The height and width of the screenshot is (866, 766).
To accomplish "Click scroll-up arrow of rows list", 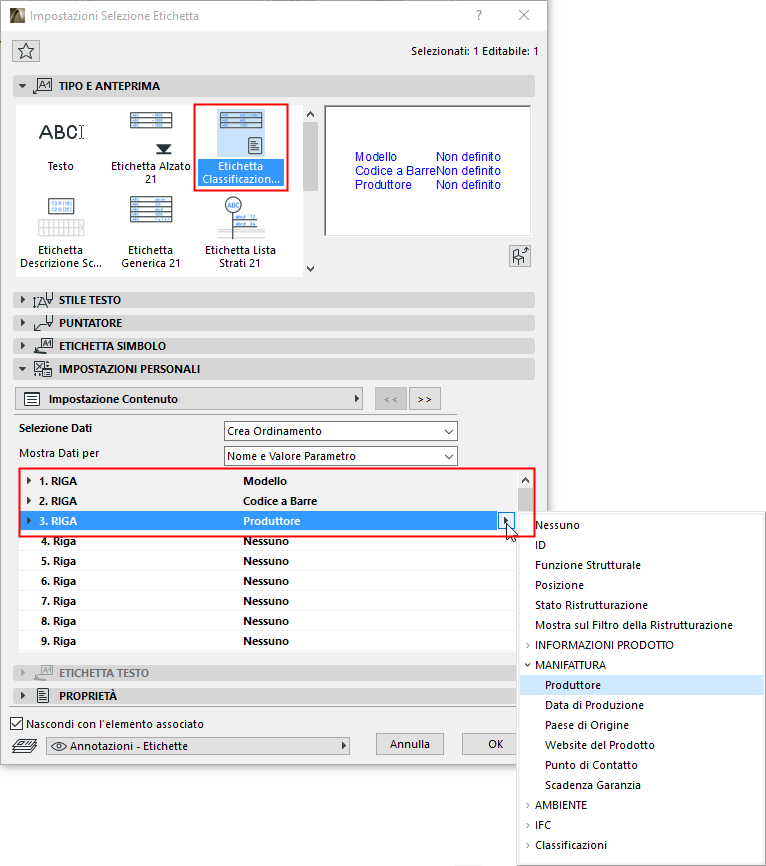I will click(x=525, y=480).
